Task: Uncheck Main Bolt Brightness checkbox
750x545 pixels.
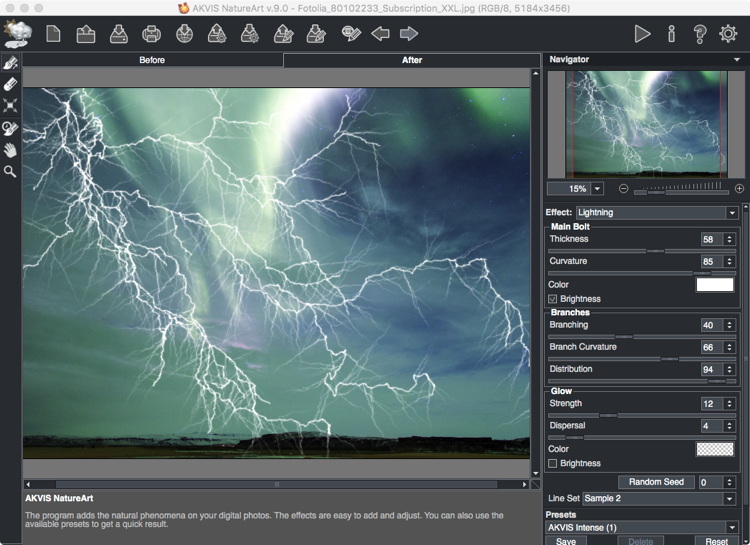Action: click(553, 299)
